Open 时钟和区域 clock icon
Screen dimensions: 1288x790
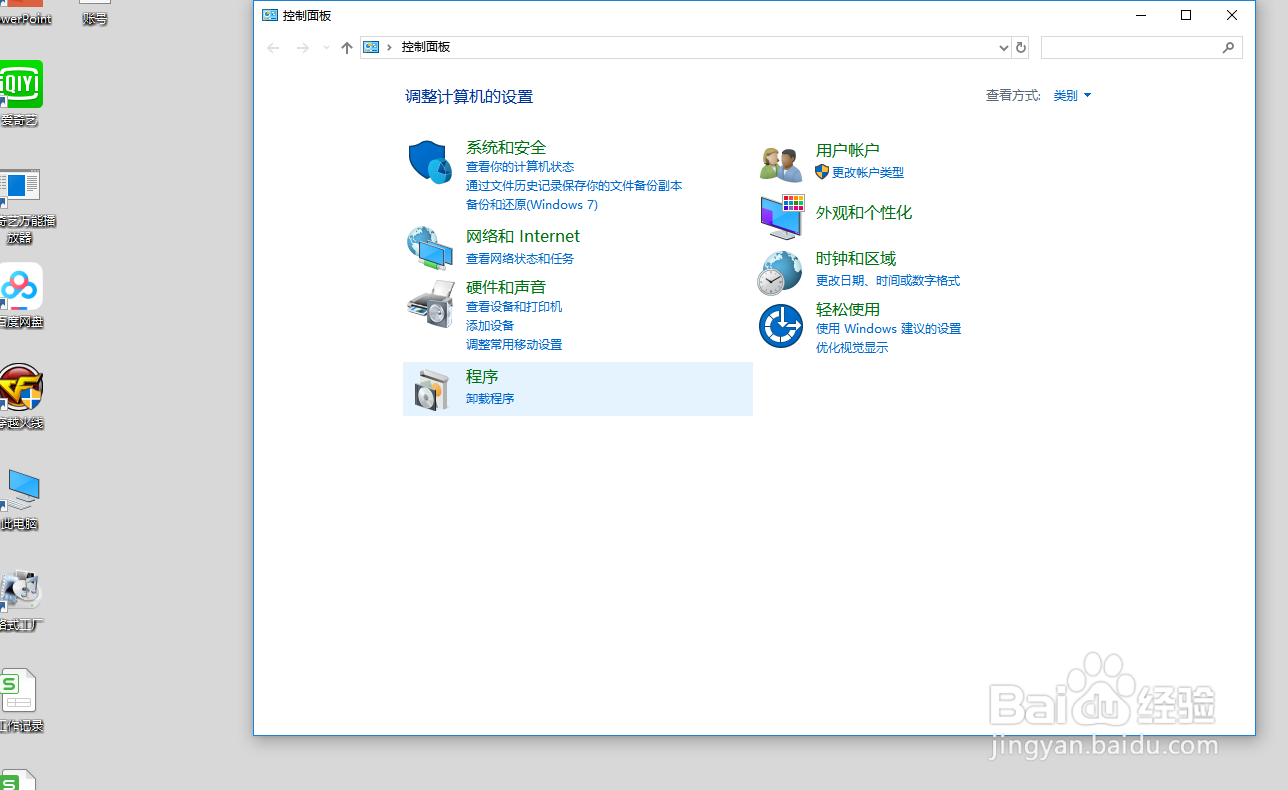tap(780, 270)
